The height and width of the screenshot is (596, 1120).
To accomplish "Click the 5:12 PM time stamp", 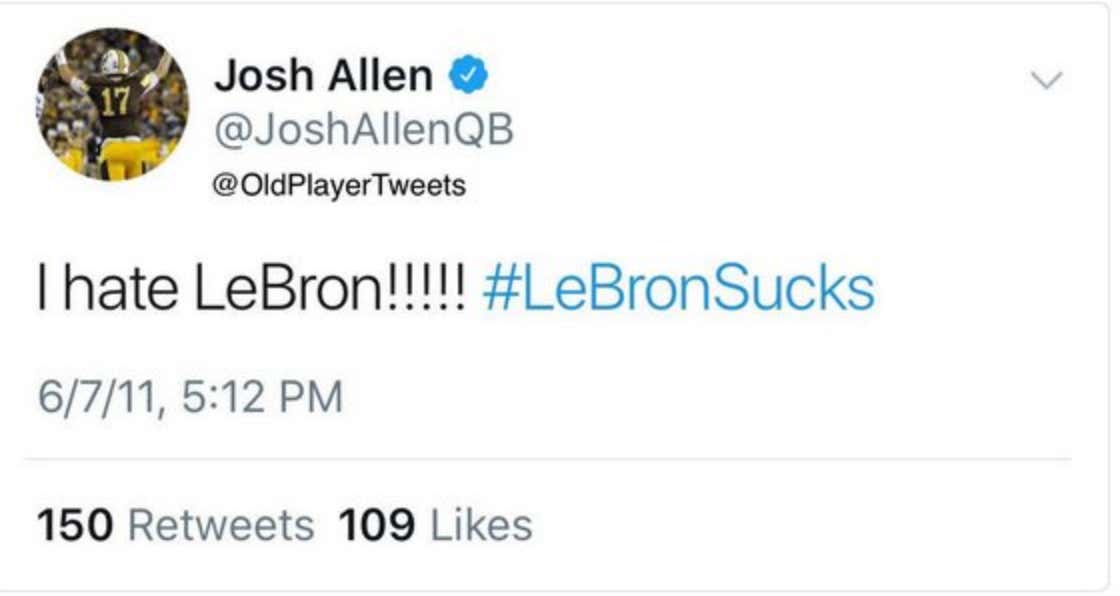I will 262,397.
